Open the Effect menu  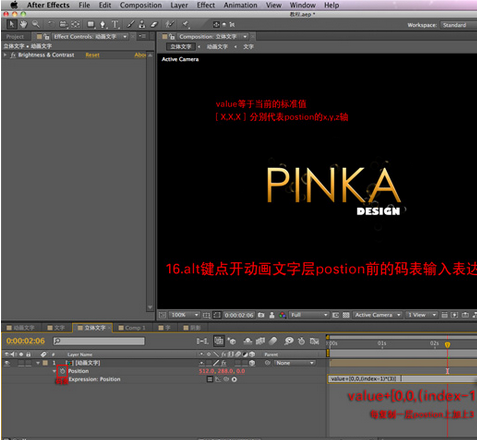(206, 5)
